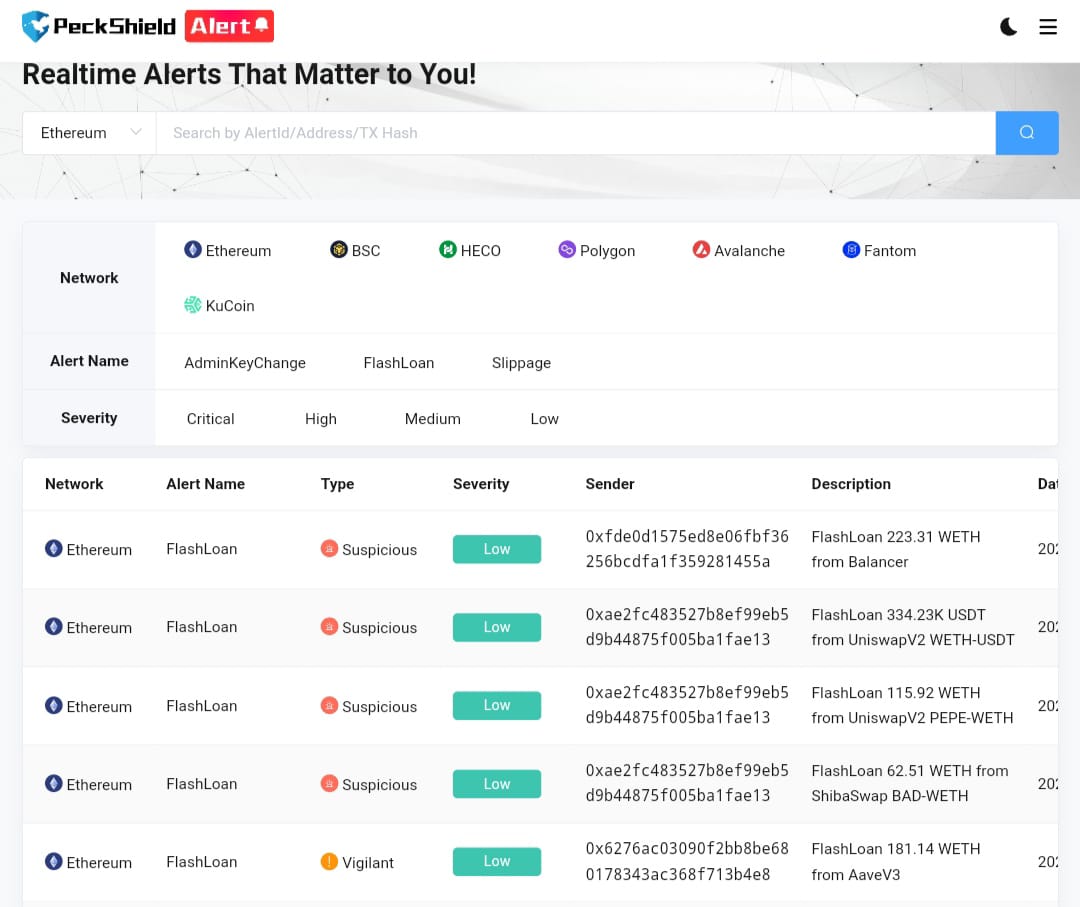Image resolution: width=1080 pixels, height=907 pixels.
Task: Select KuCoin network filter
Action: pyautogui.click(x=219, y=305)
